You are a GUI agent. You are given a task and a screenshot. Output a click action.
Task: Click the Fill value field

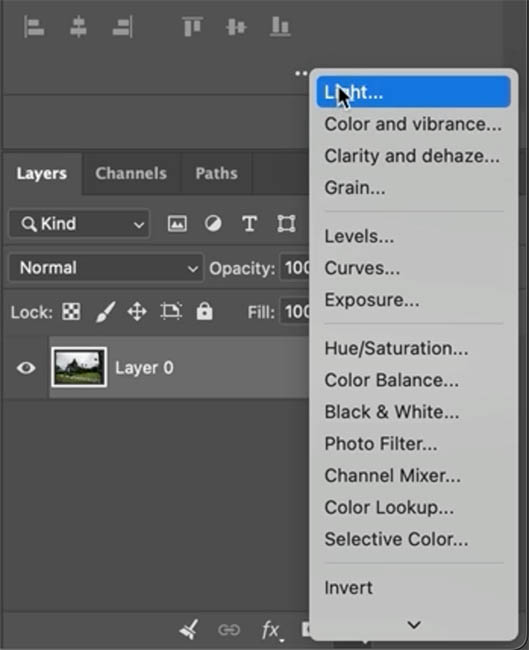coord(295,311)
